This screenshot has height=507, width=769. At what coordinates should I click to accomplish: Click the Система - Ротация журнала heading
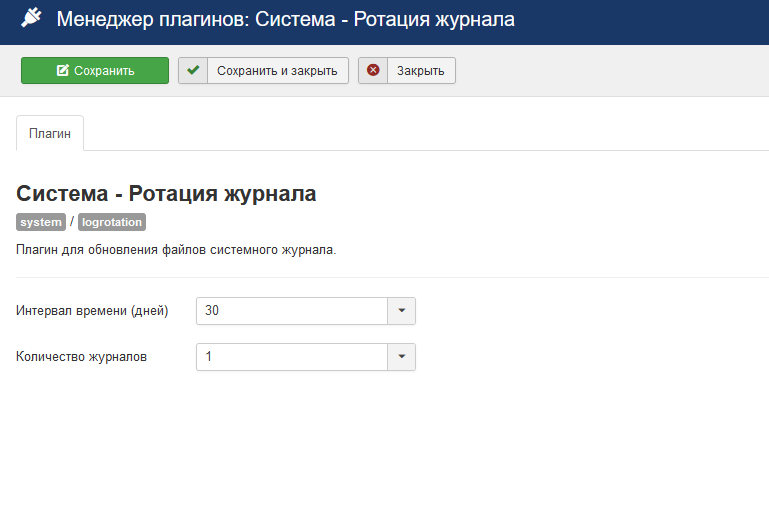click(x=166, y=194)
